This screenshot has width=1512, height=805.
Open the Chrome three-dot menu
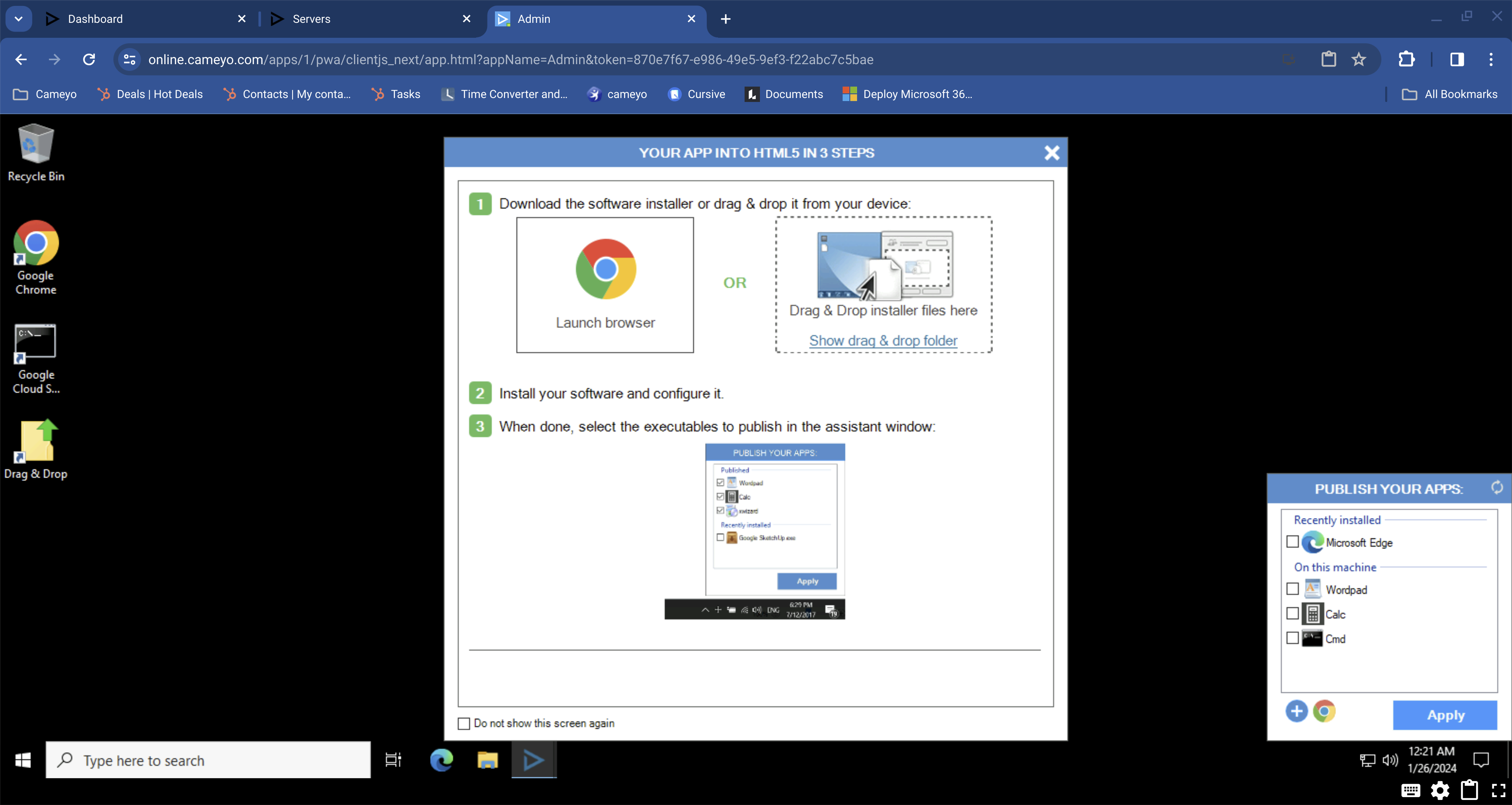(x=1491, y=59)
